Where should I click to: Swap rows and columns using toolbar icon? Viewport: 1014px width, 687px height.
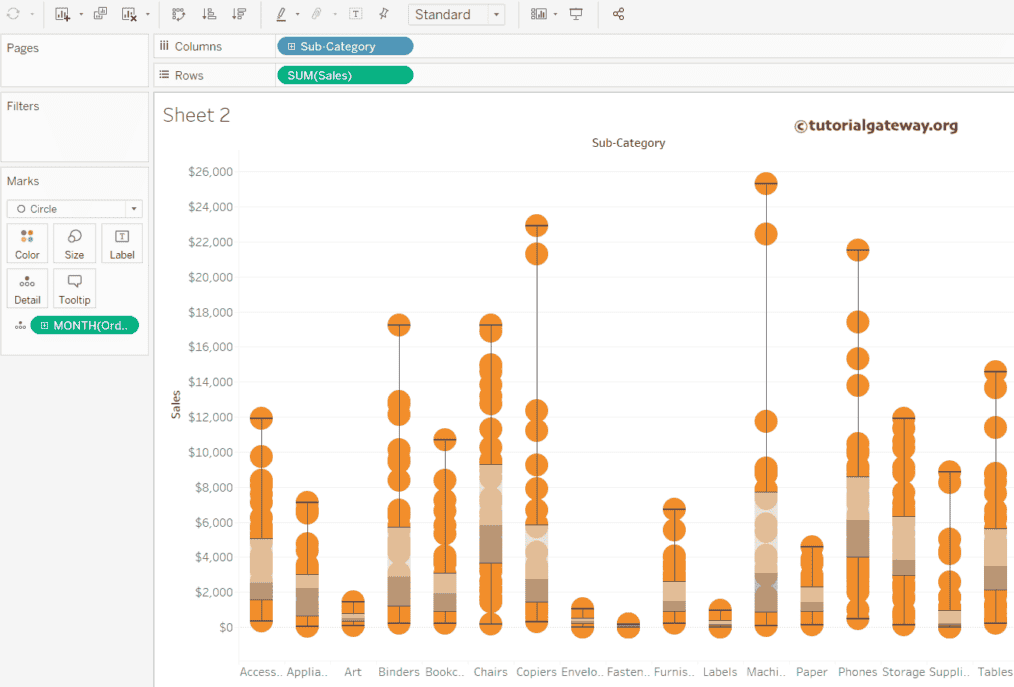(179, 14)
